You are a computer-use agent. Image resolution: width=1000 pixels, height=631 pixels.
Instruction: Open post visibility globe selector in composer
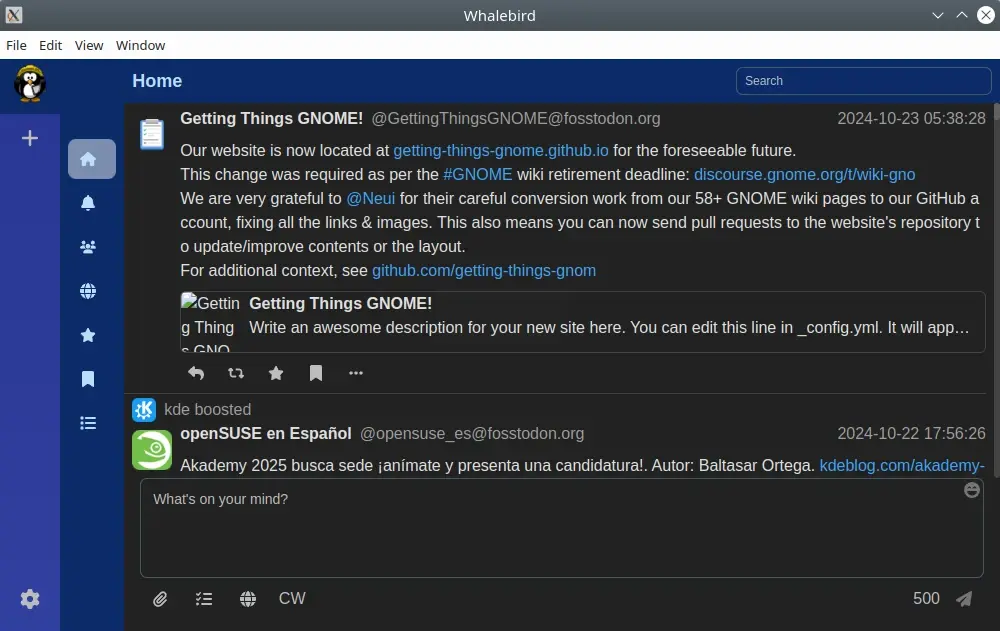tap(248, 599)
